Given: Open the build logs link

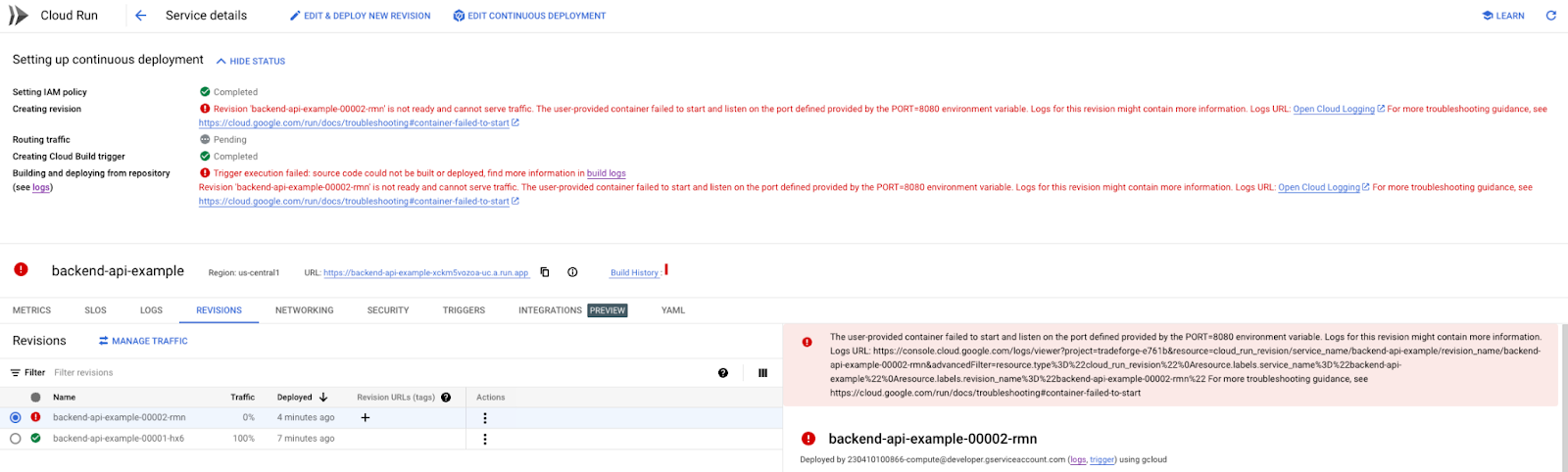Looking at the screenshot, I should click(607, 173).
